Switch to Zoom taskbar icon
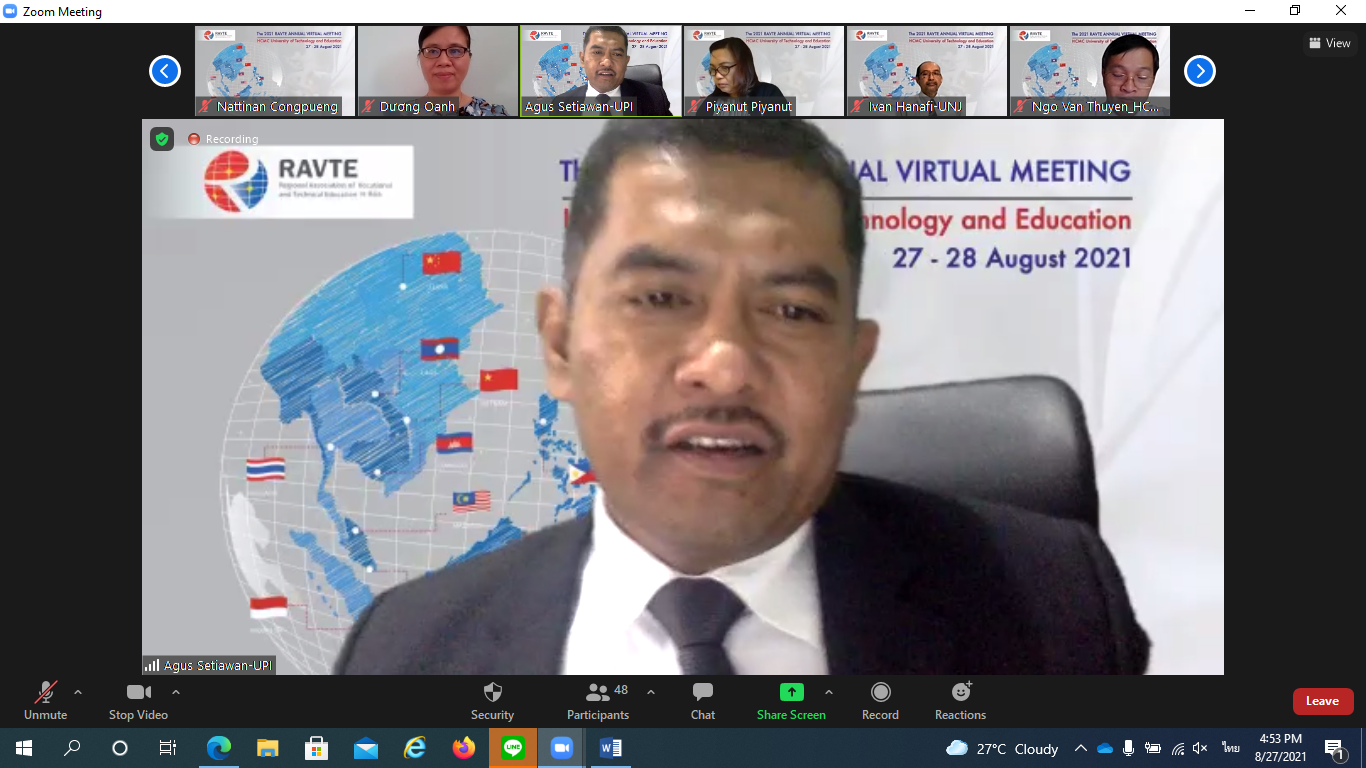The image size is (1366, 768). [561, 748]
